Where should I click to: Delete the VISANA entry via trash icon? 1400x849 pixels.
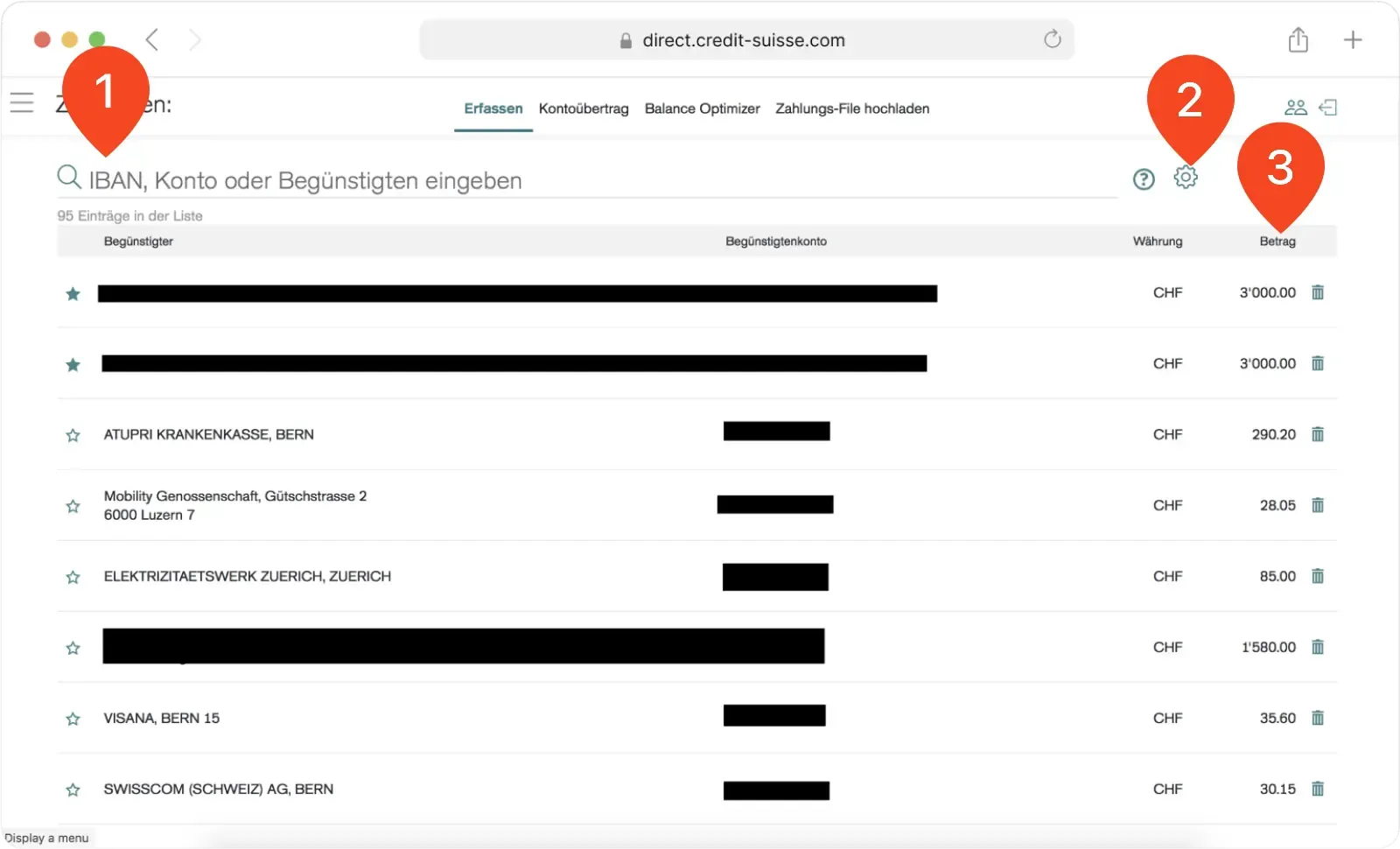click(x=1318, y=718)
